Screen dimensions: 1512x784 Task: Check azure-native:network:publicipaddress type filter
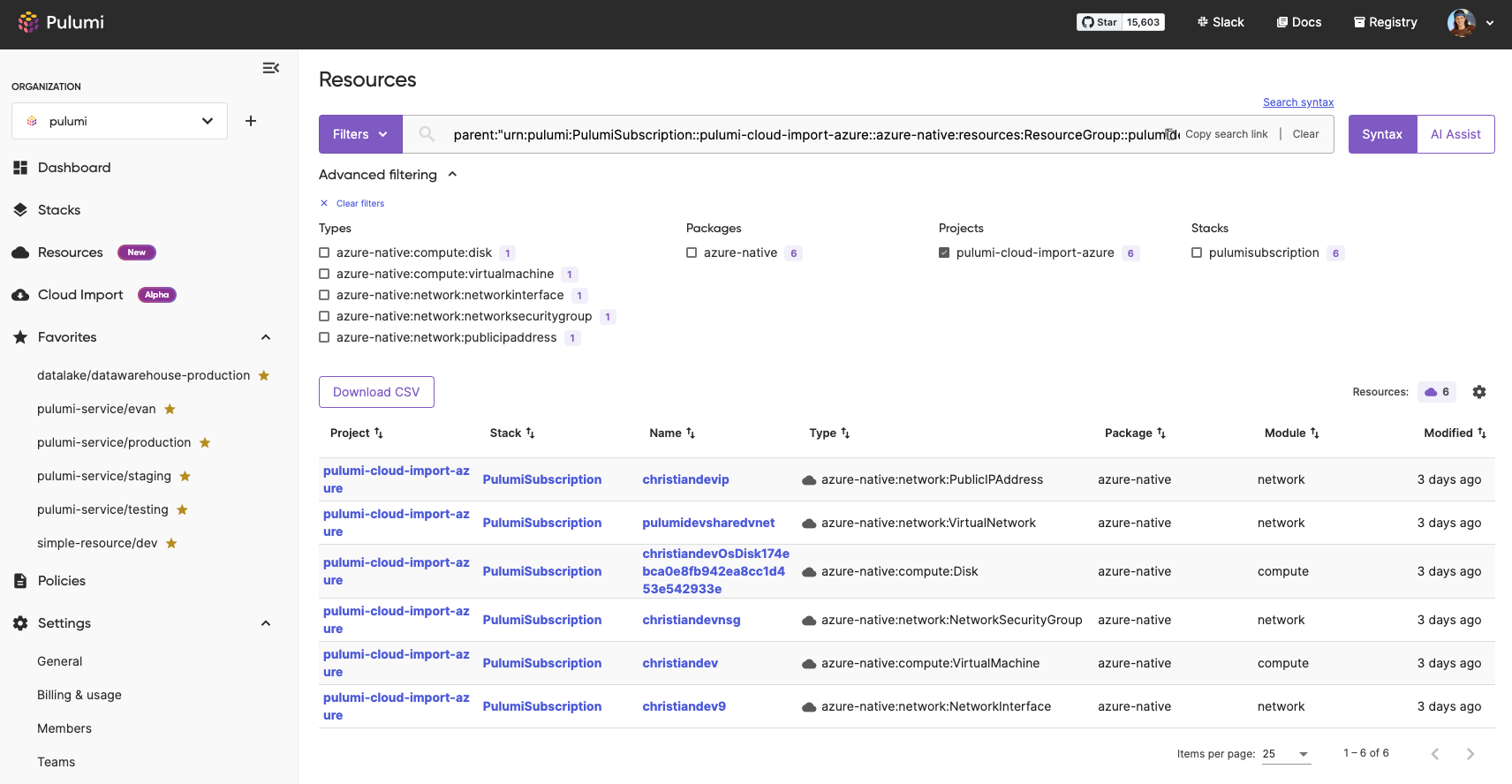click(x=324, y=337)
